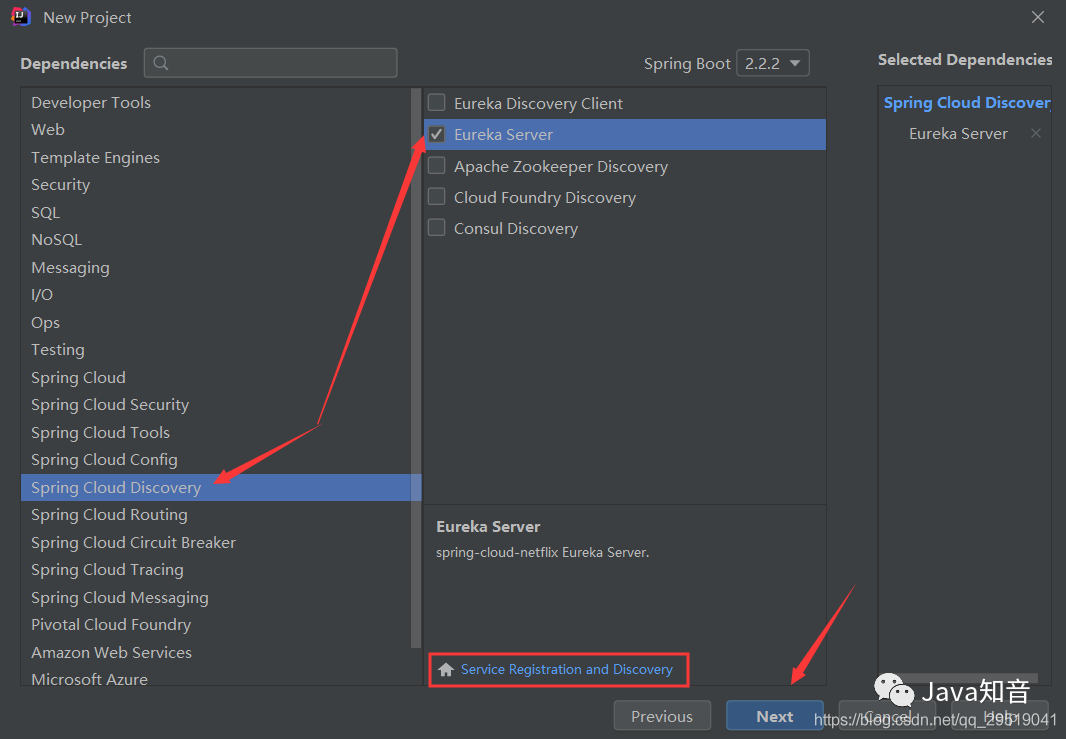Open the Spring Boot version dropdown
1066x739 pixels.
point(773,63)
